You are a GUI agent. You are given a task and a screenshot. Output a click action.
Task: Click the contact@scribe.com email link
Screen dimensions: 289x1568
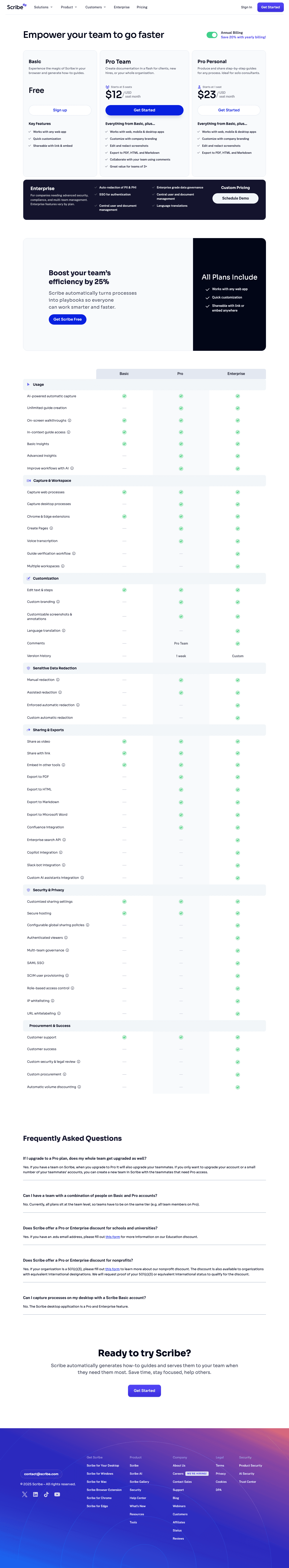click(x=42, y=1474)
